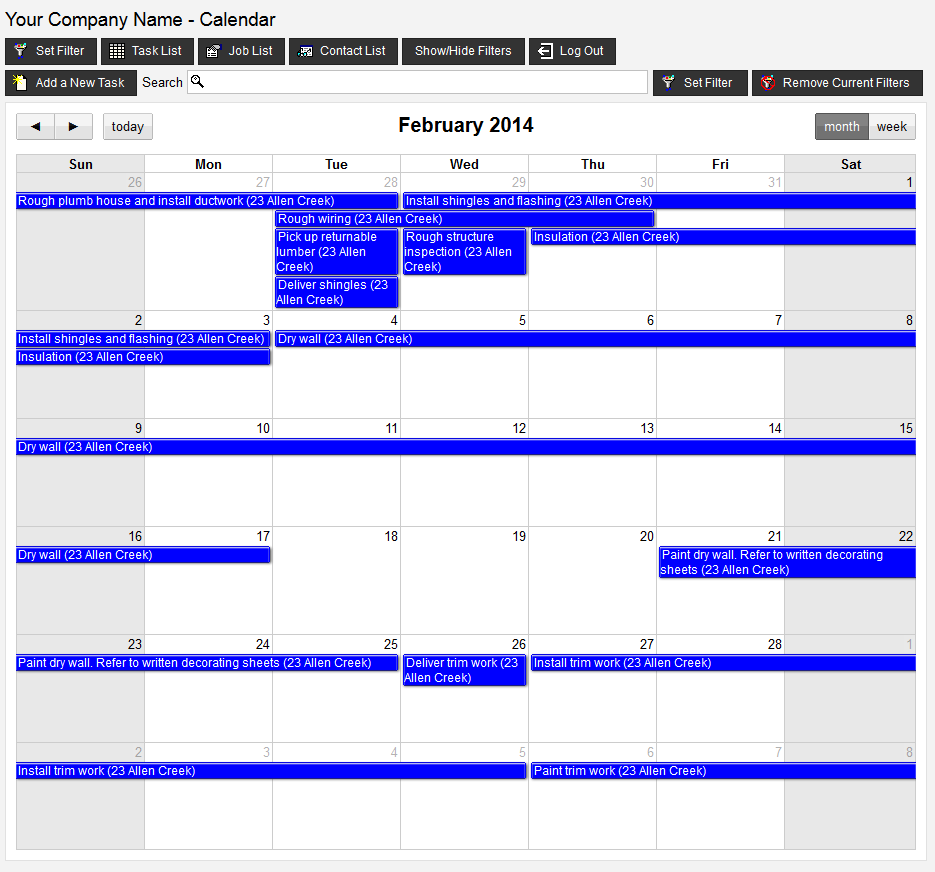Select the month view tab
The height and width of the screenshot is (872, 935).
tap(841, 126)
